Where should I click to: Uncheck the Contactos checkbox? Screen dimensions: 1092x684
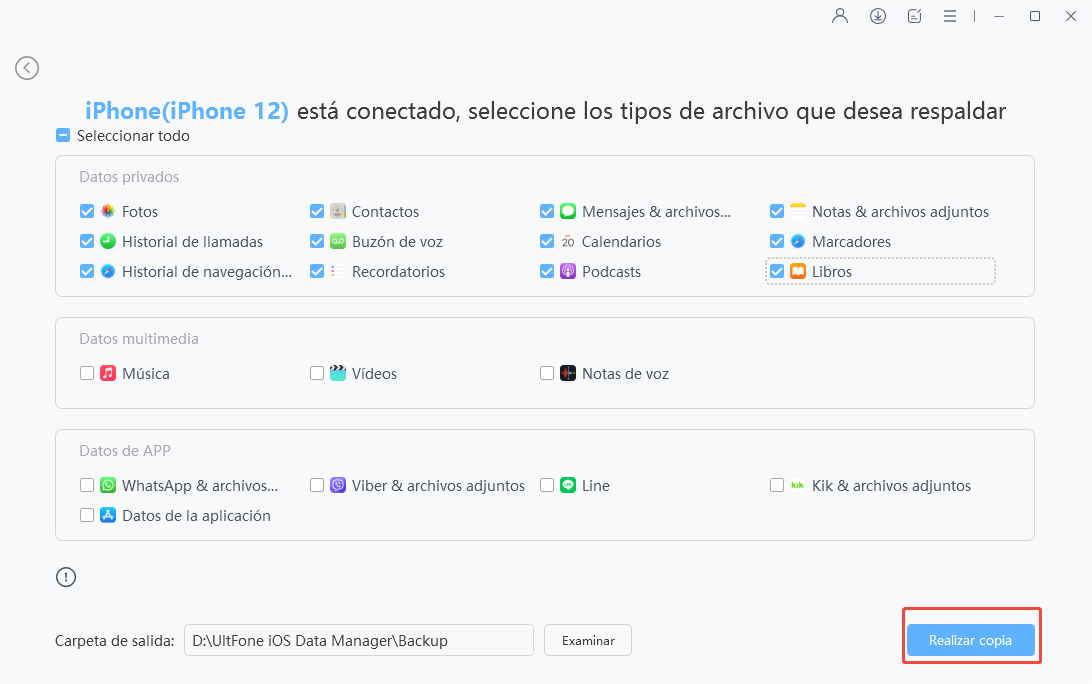coord(317,211)
